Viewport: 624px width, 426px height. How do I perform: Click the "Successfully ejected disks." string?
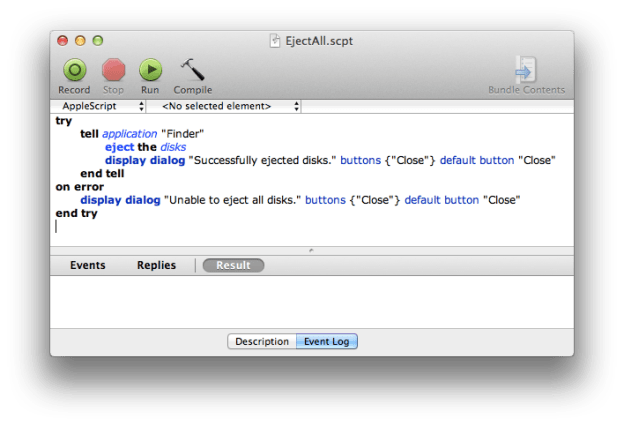coord(262,160)
